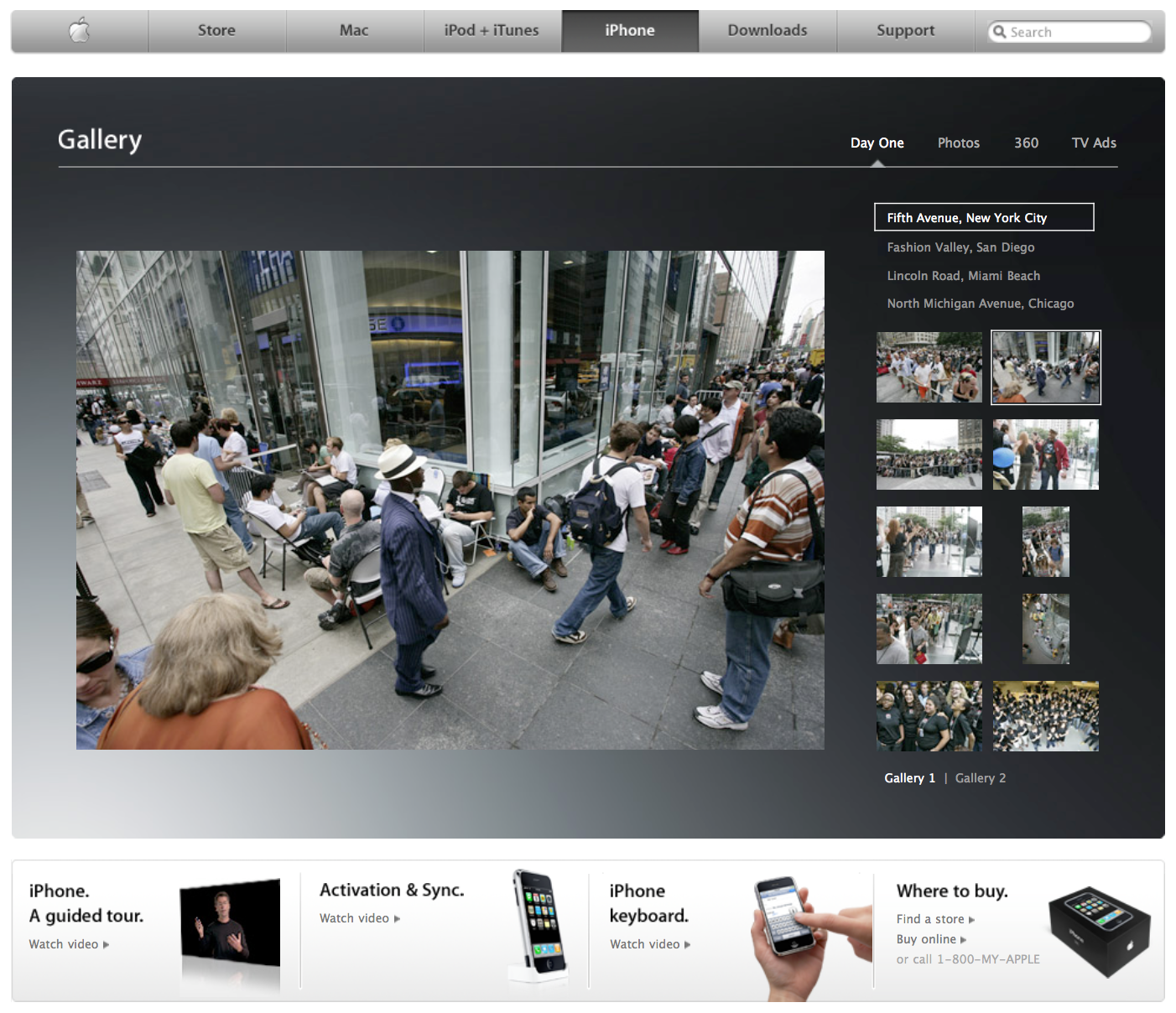
Task: Switch to TV Ads gallery tab
Action: coord(1094,143)
